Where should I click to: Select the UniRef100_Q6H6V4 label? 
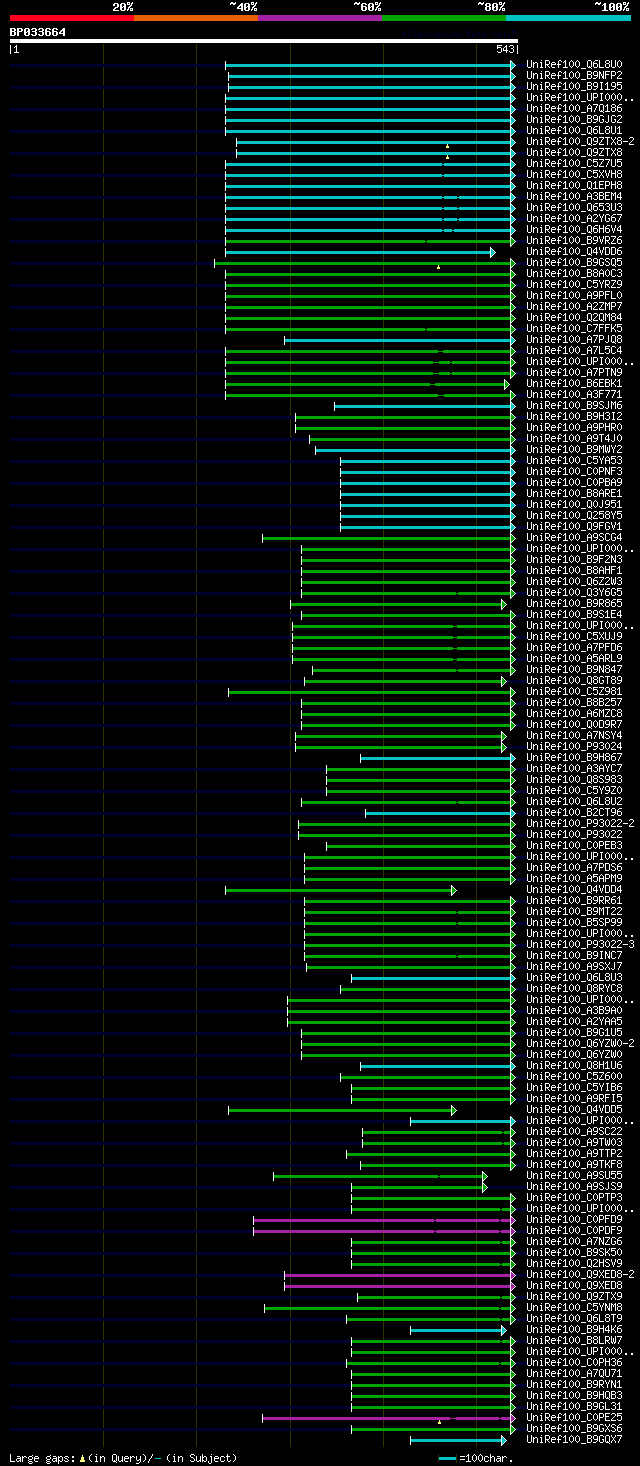(574, 230)
